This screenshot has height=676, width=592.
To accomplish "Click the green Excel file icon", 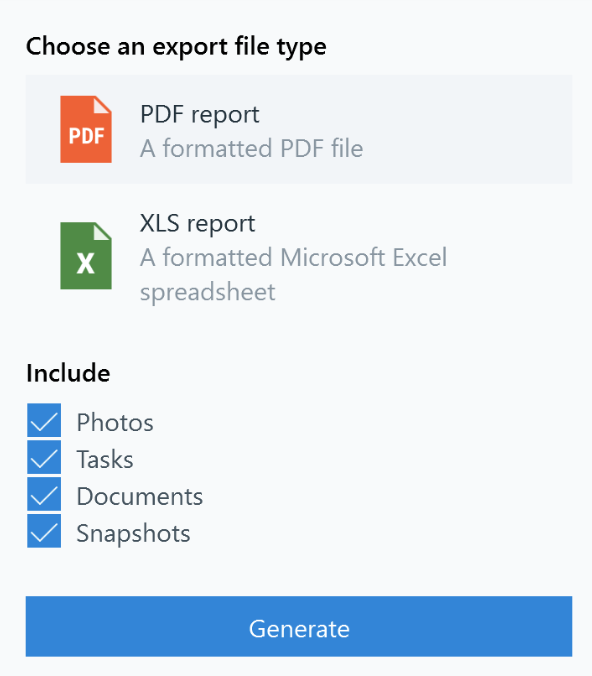I will pos(86,256).
